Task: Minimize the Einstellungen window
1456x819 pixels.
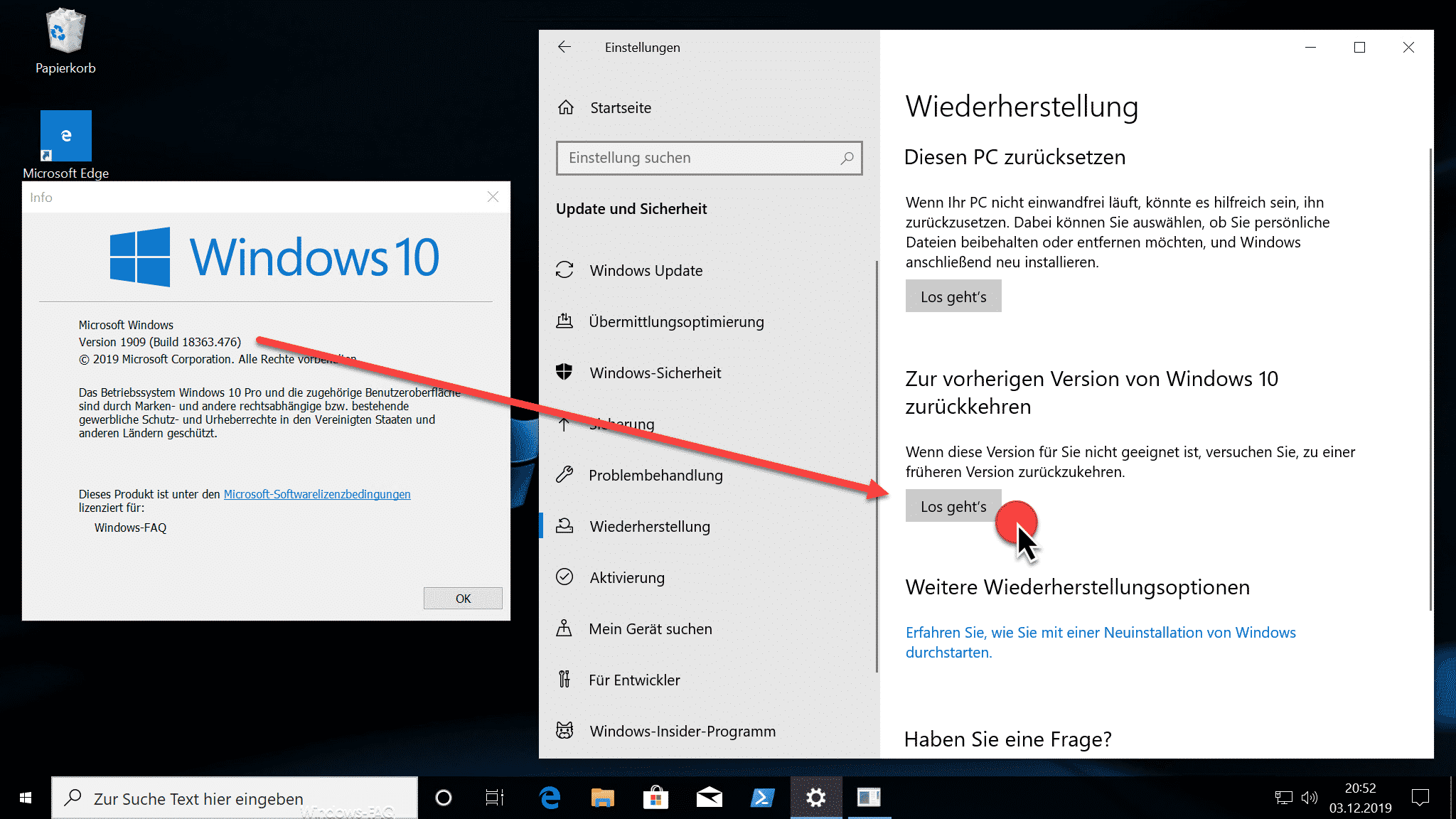Action: [x=1310, y=47]
